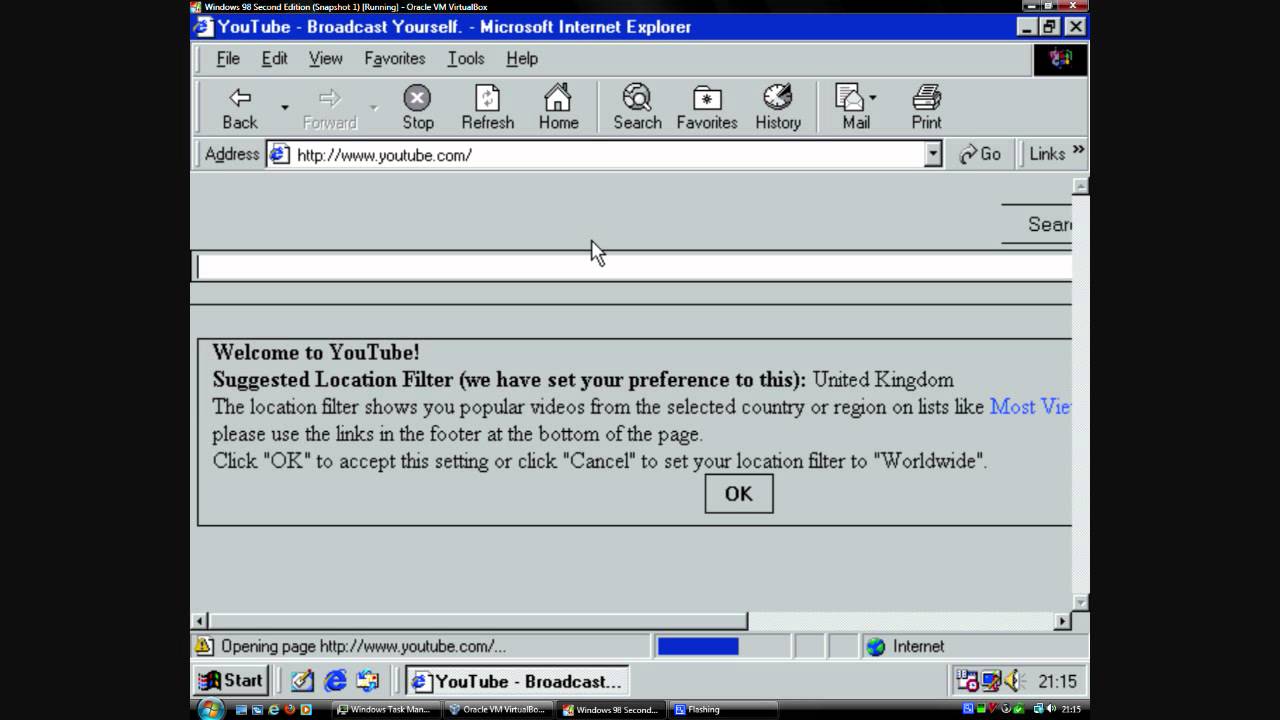1280x720 pixels.
Task: Switch to Windows Task Manager in host taskbar
Action: point(384,709)
